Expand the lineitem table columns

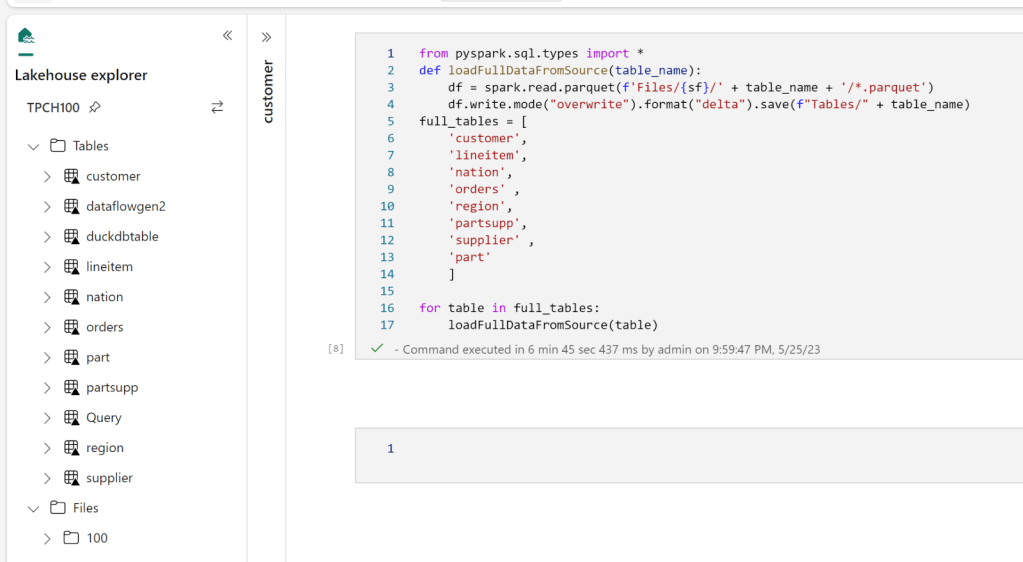[47, 267]
